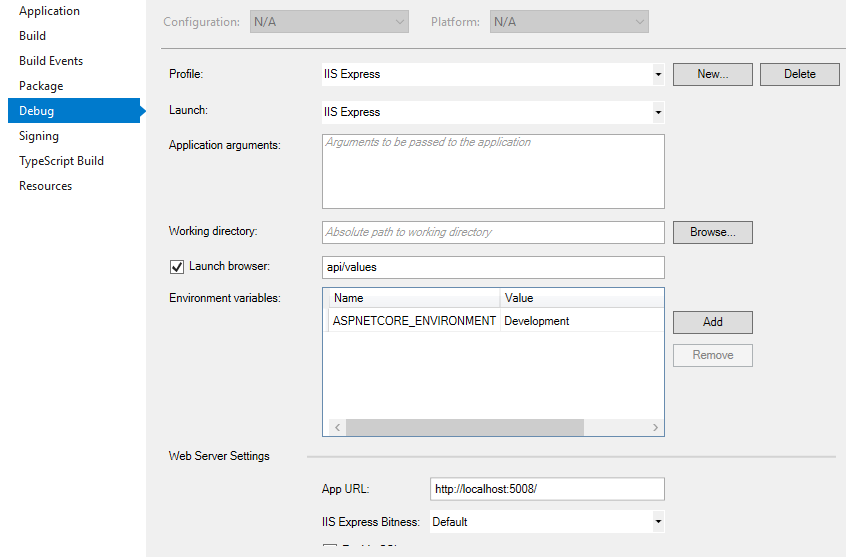Click the New profile button
846x557 pixels.
pos(712,74)
